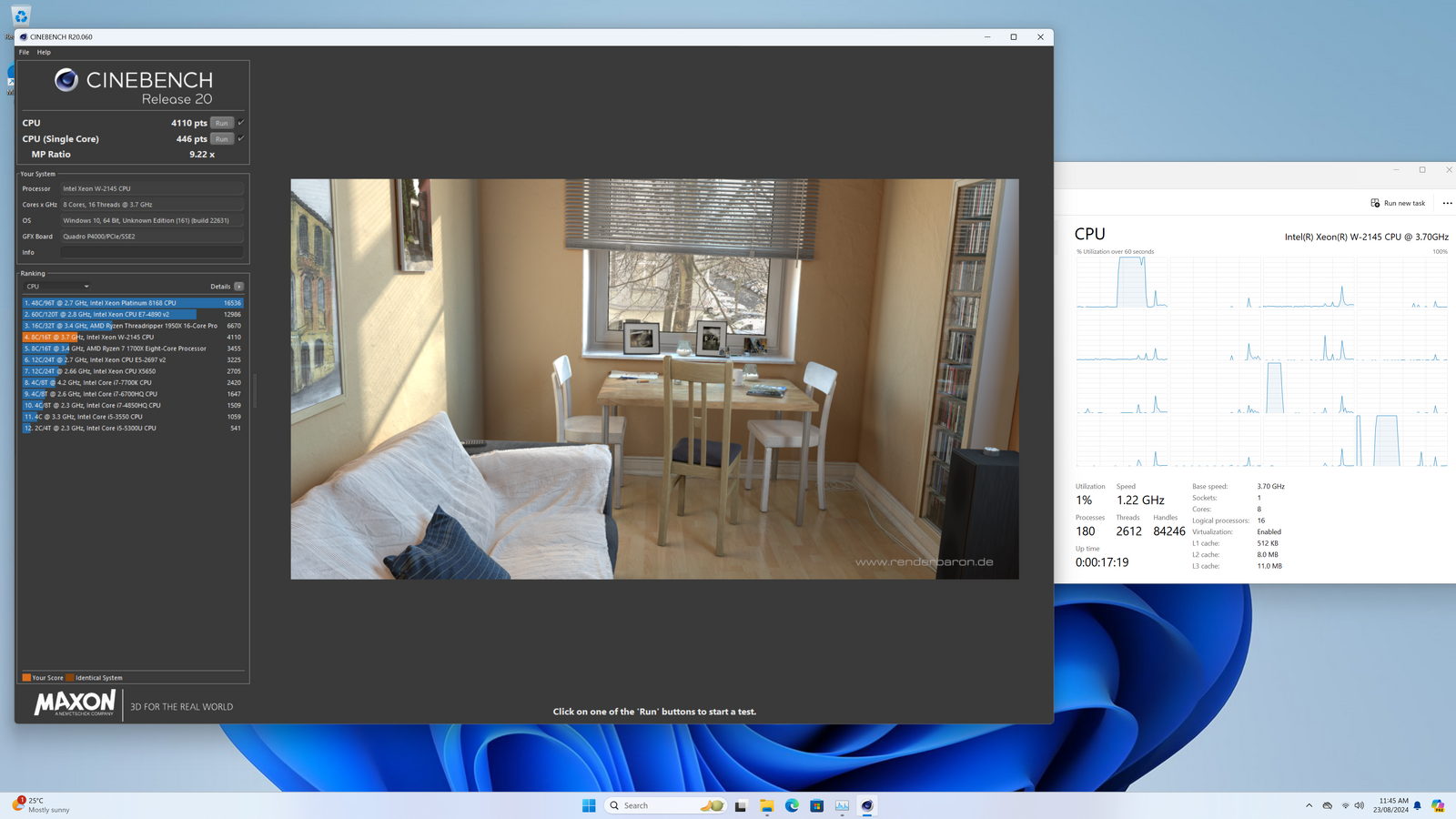Open the File menu in Cinebench
This screenshot has height=819, width=1456.
[x=25, y=52]
